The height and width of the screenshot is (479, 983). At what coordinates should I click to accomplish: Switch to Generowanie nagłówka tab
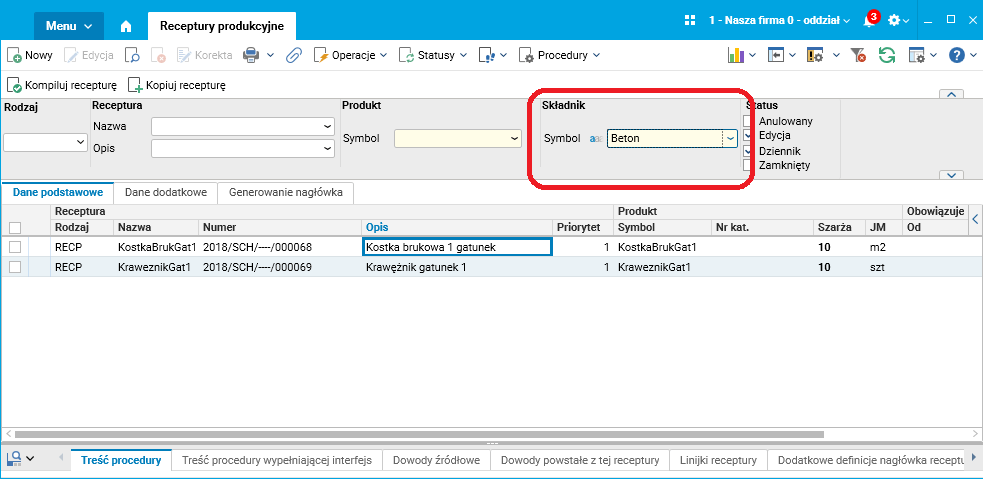point(286,192)
